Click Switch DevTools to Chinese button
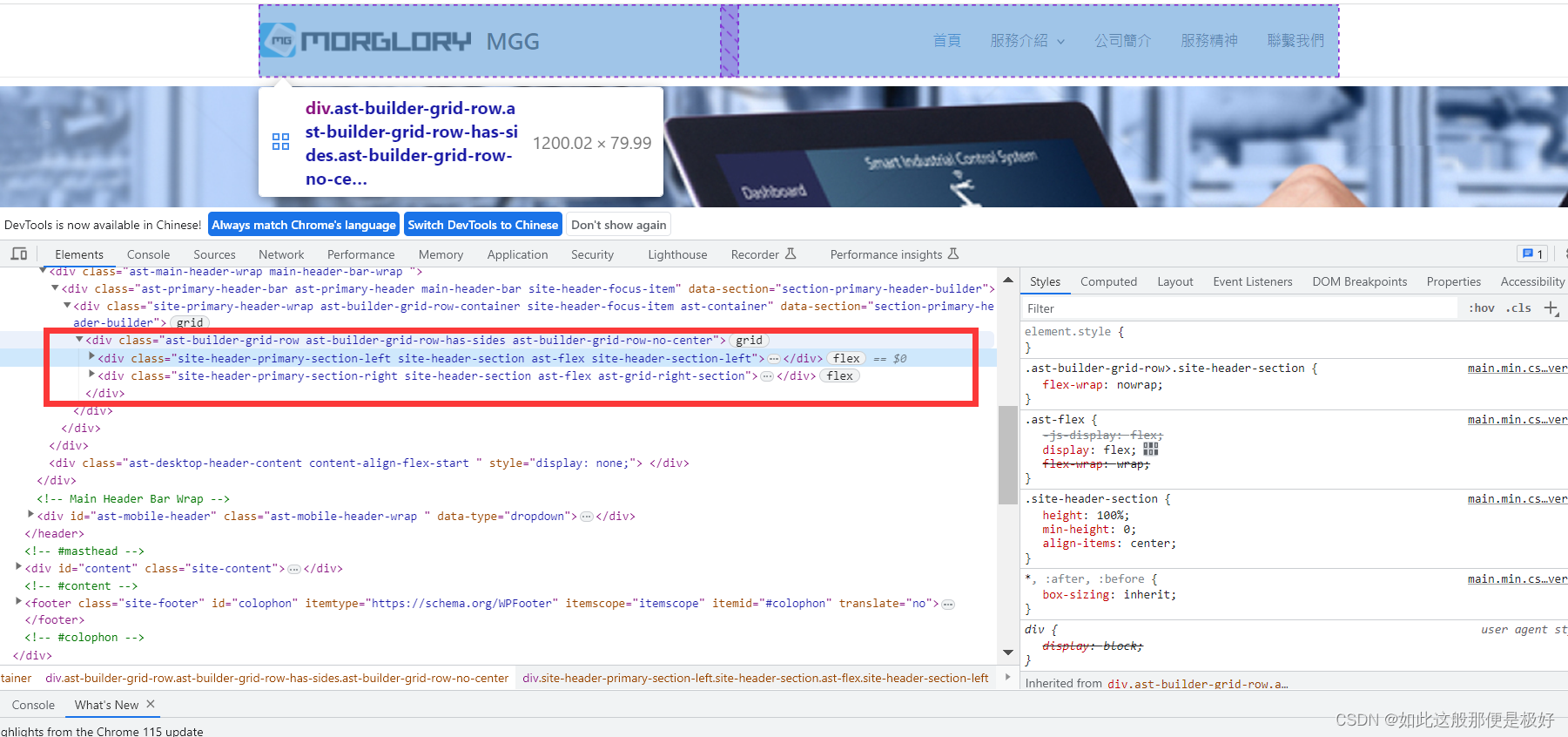 (483, 225)
